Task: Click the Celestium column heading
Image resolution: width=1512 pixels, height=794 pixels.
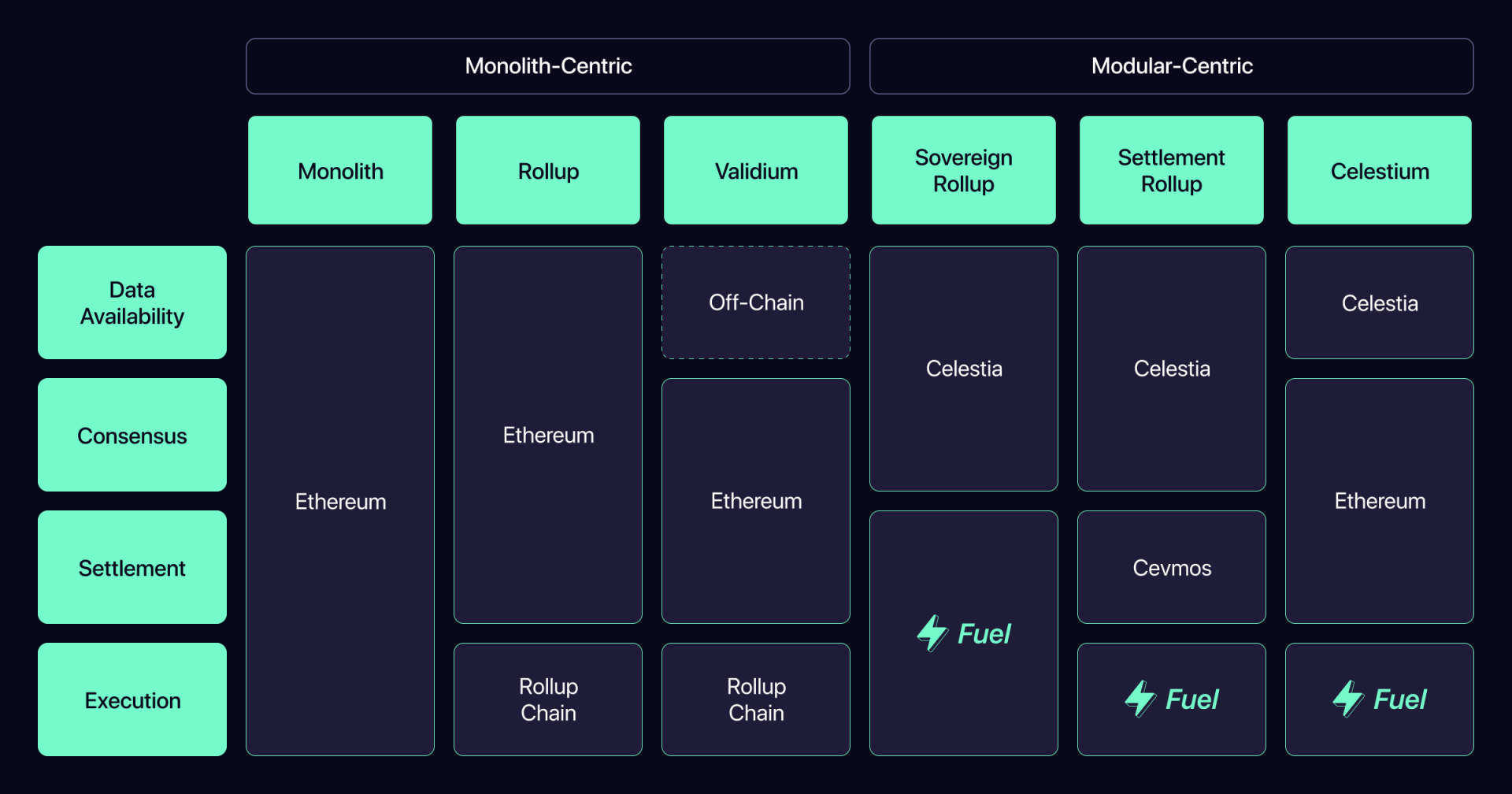Action: point(1380,170)
